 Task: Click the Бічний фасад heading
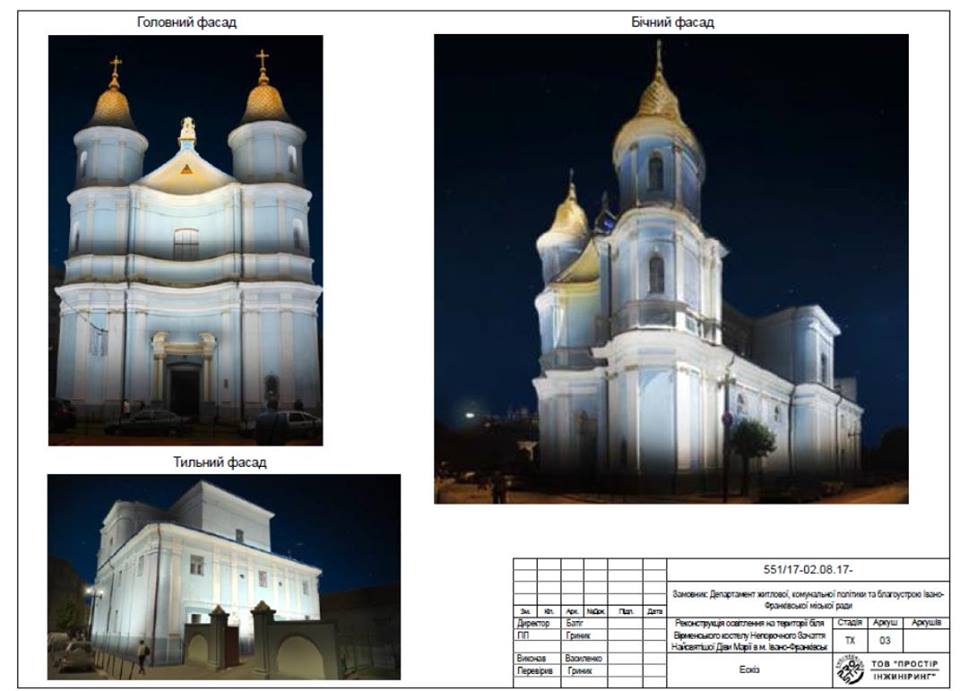tap(672, 23)
